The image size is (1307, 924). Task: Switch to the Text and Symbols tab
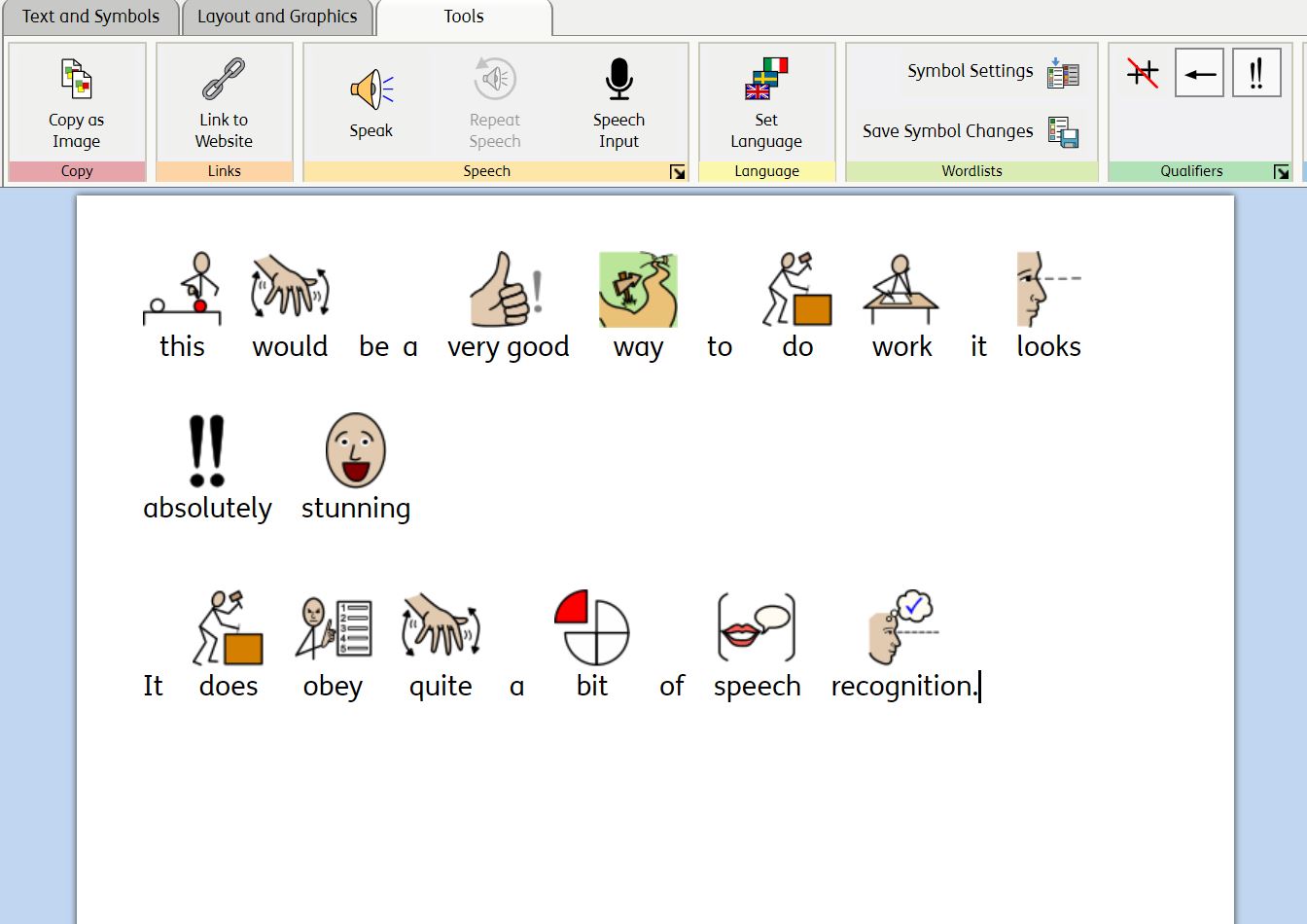click(89, 16)
